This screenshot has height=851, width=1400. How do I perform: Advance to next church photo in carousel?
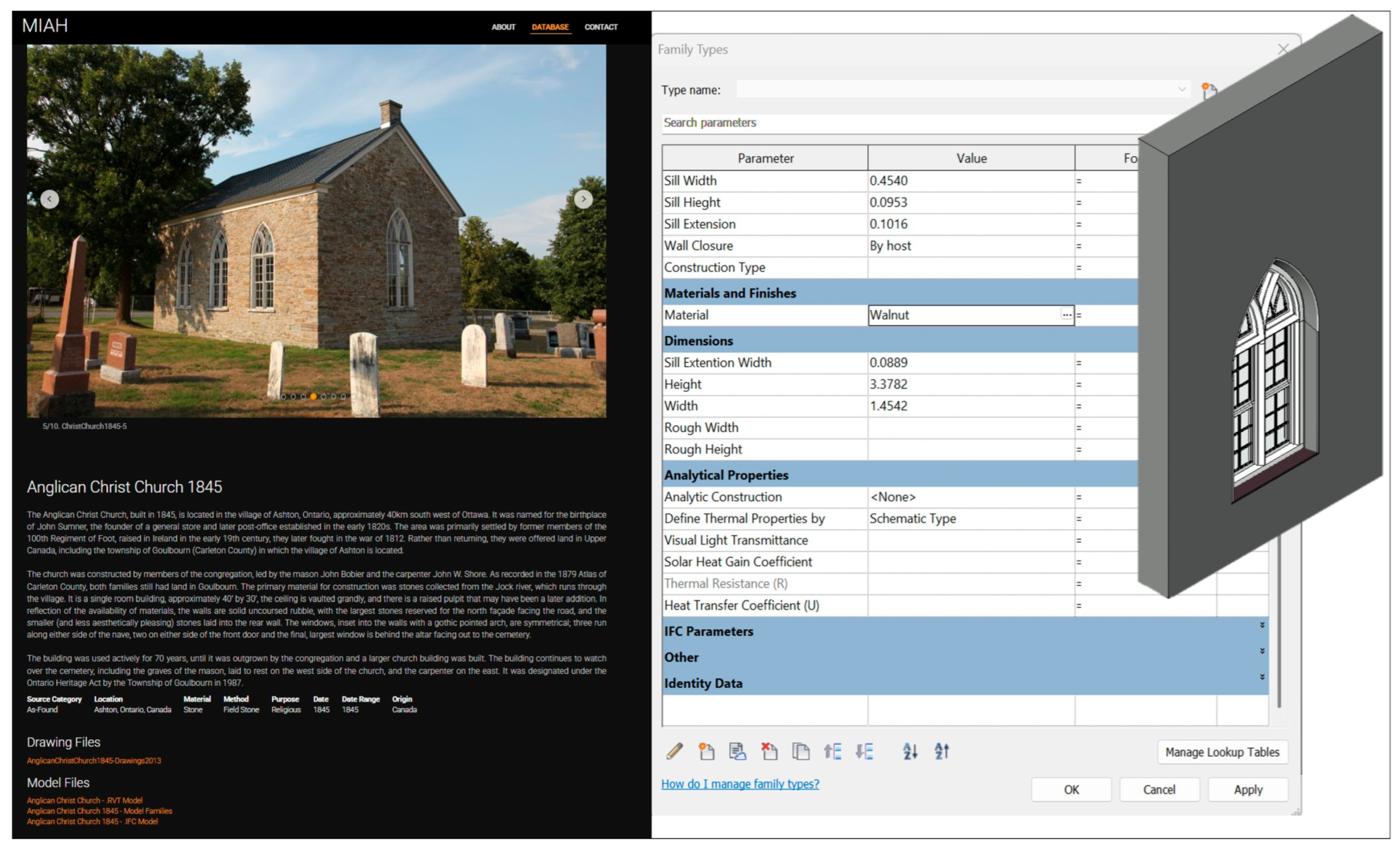click(583, 199)
